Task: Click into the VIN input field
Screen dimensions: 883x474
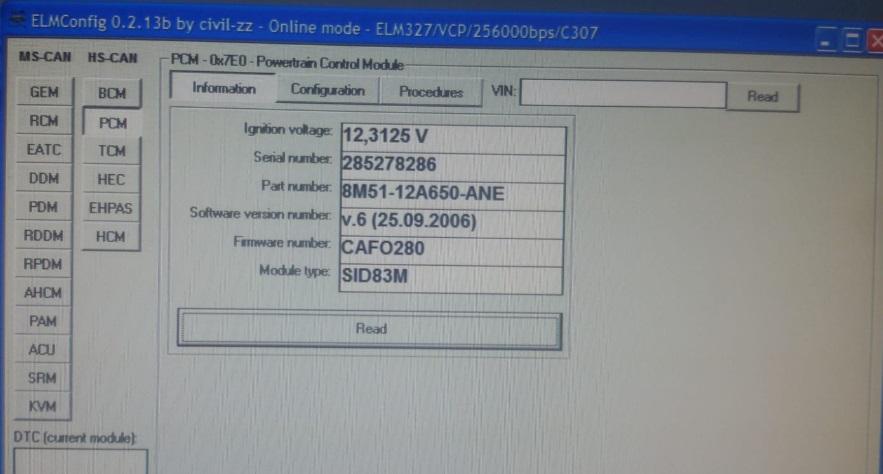Action: pyautogui.click(x=623, y=94)
